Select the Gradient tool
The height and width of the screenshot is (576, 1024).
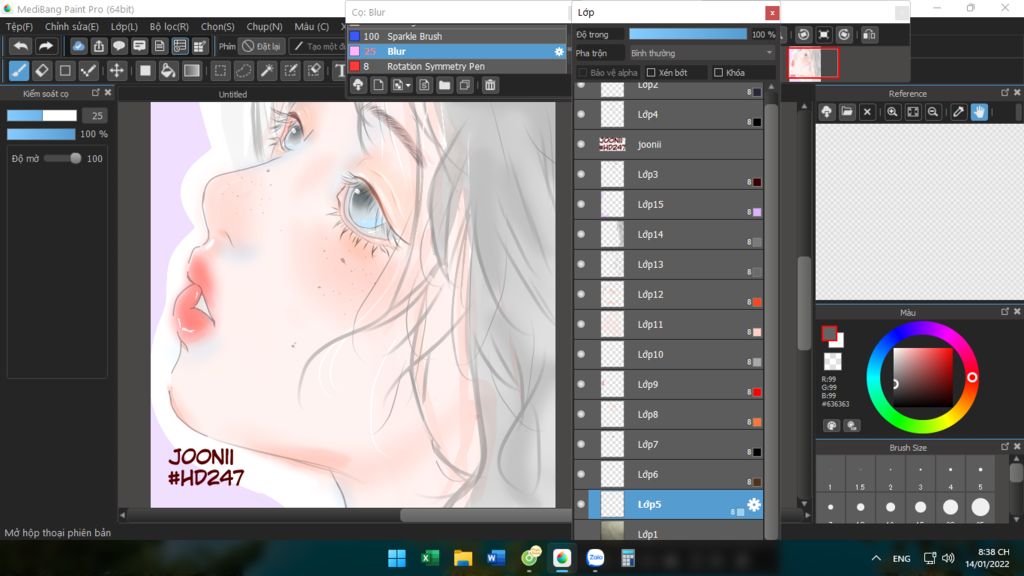click(191, 71)
